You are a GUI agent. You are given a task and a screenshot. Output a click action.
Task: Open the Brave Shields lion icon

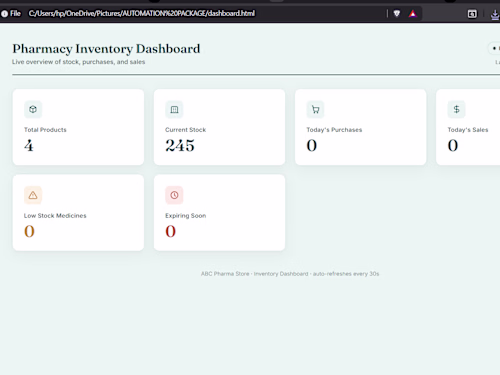397,14
